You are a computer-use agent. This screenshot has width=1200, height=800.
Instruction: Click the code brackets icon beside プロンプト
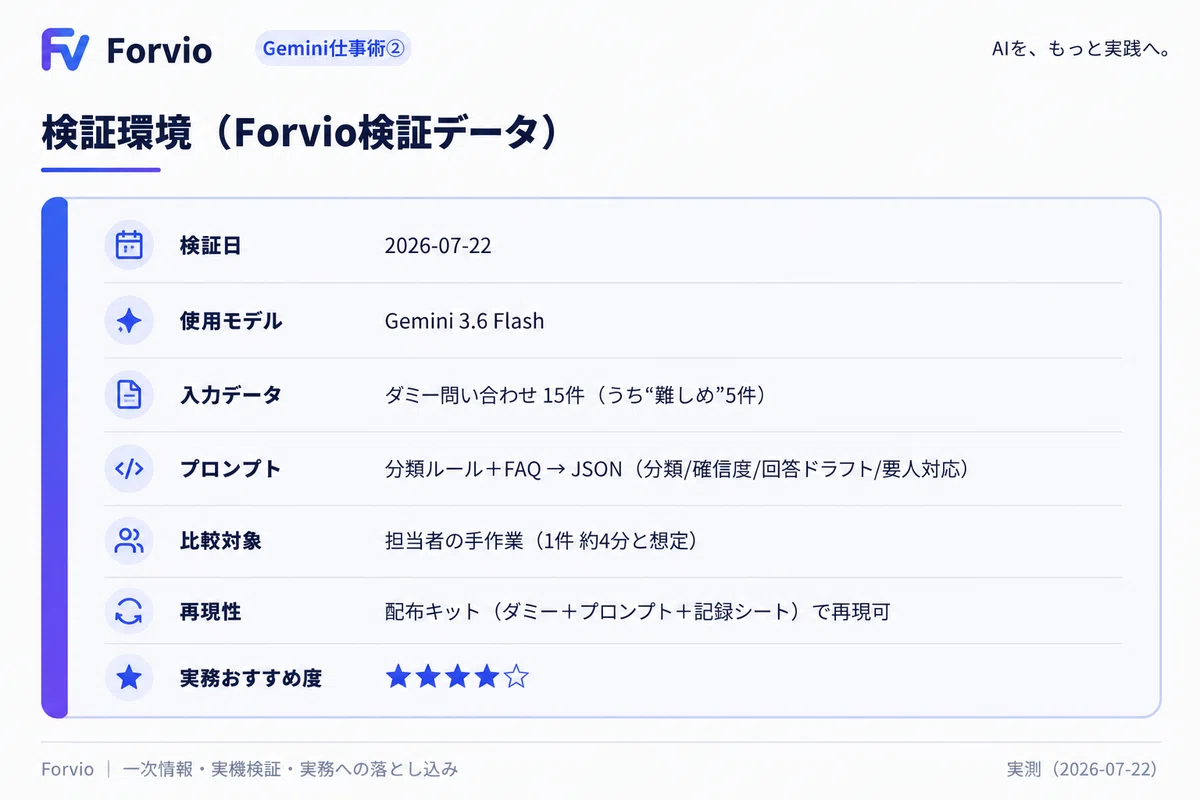(129, 468)
